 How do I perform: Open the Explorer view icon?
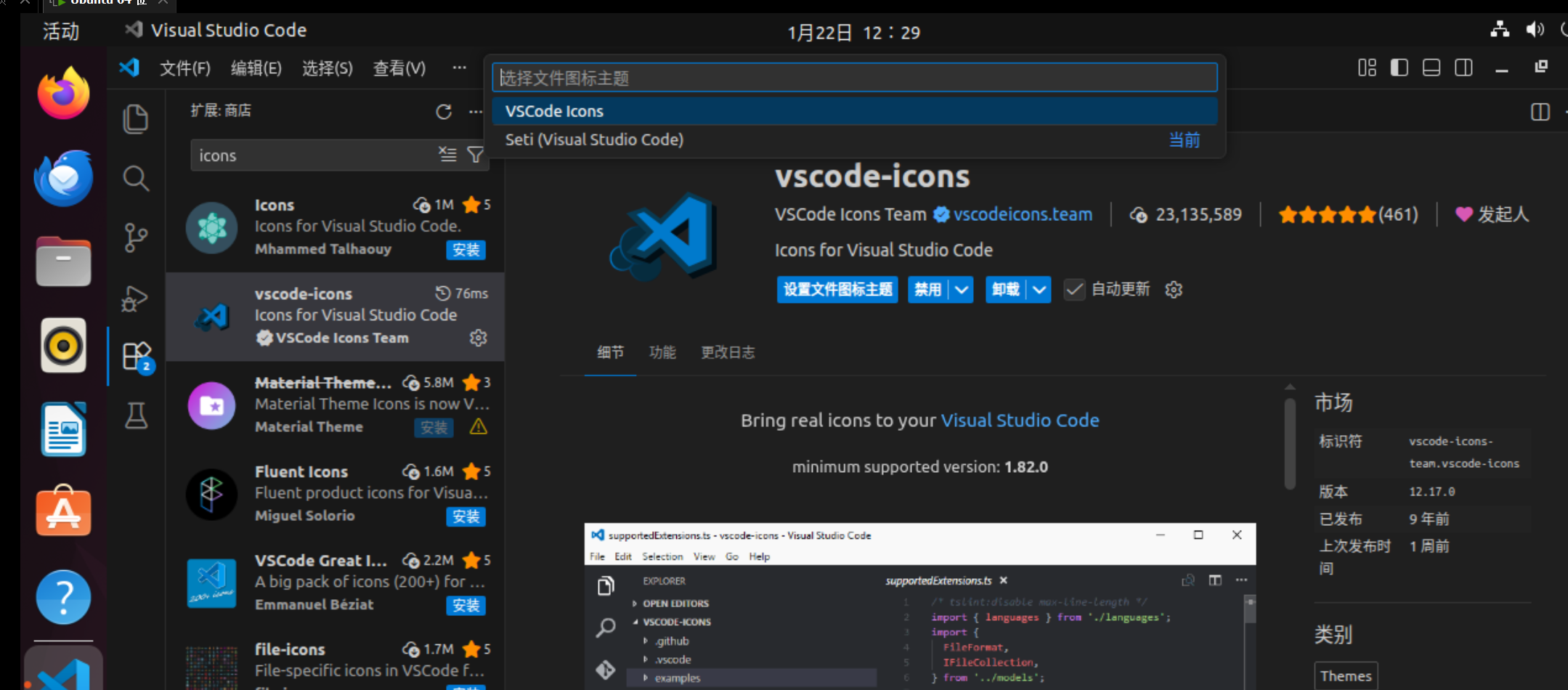coord(136,118)
